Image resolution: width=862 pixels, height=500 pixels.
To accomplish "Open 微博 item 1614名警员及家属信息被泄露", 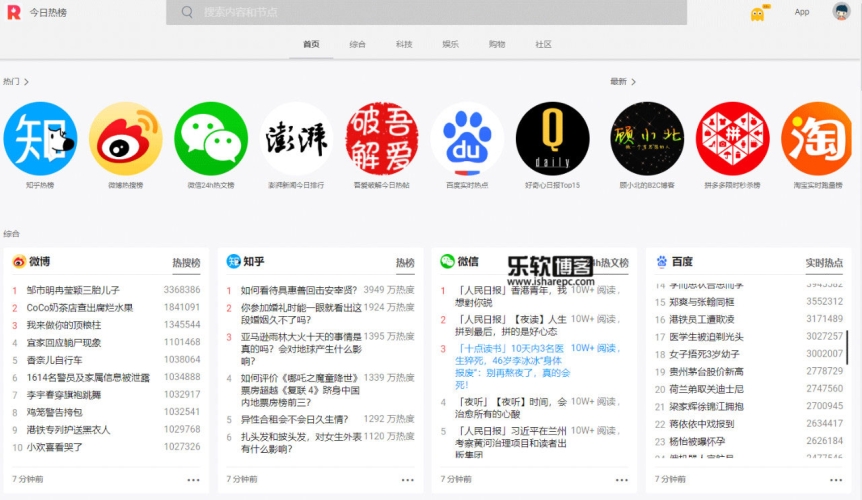I will (x=88, y=377).
